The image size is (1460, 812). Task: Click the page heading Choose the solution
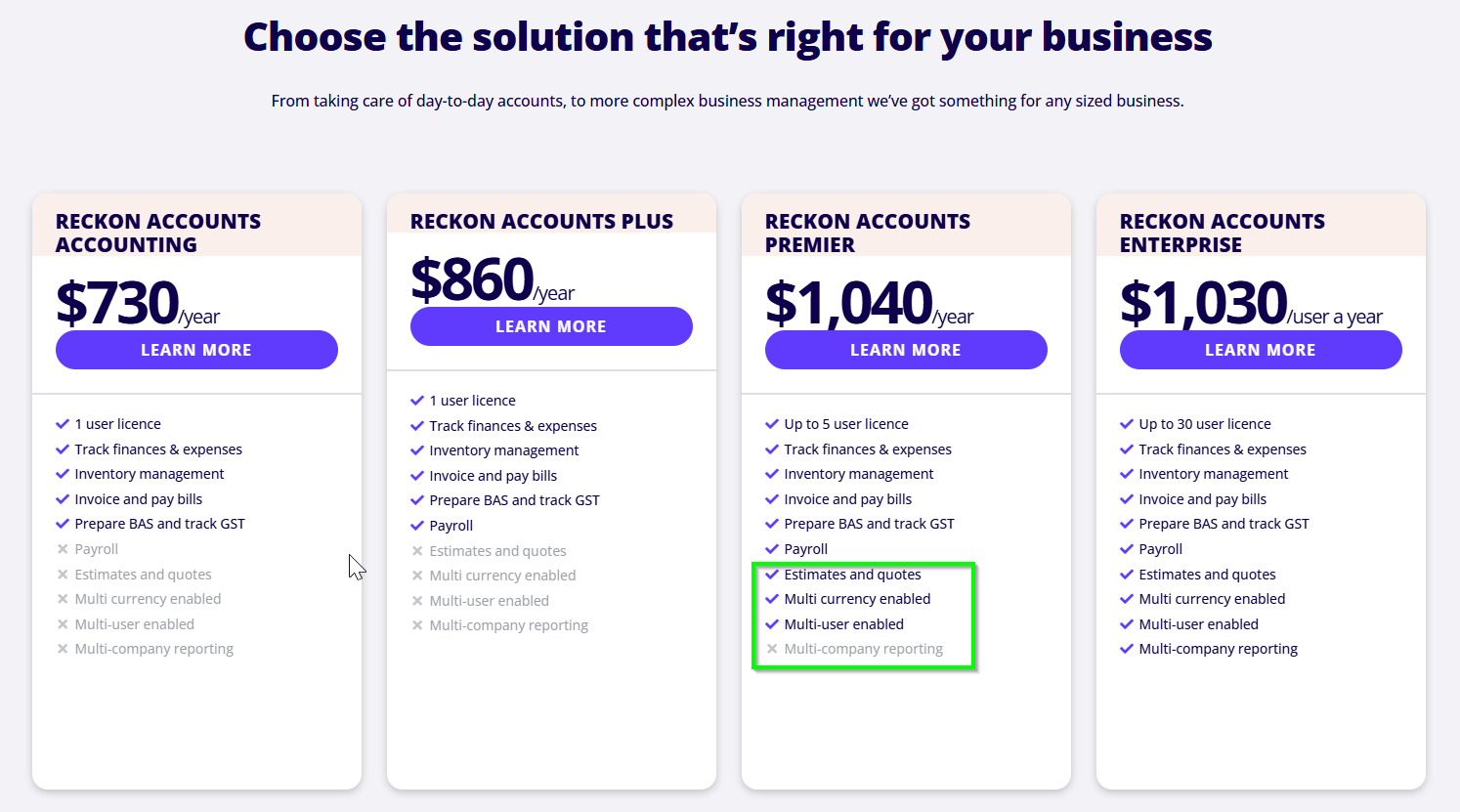[728, 37]
